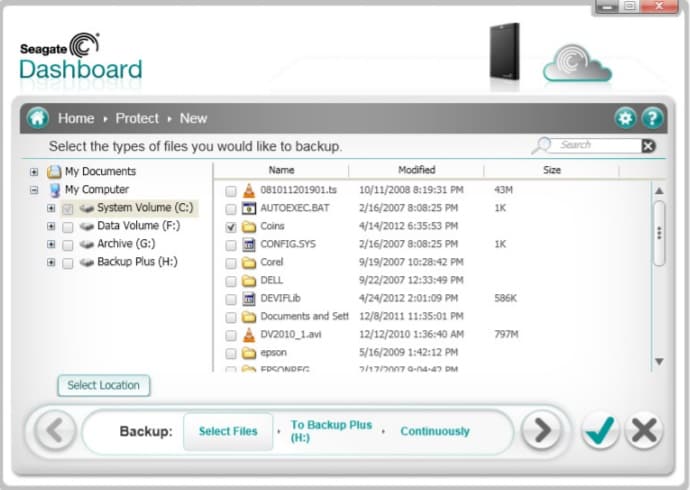The height and width of the screenshot is (490, 690).
Task: Go to Protect in the breadcrumb
Action: click(137, 118)
